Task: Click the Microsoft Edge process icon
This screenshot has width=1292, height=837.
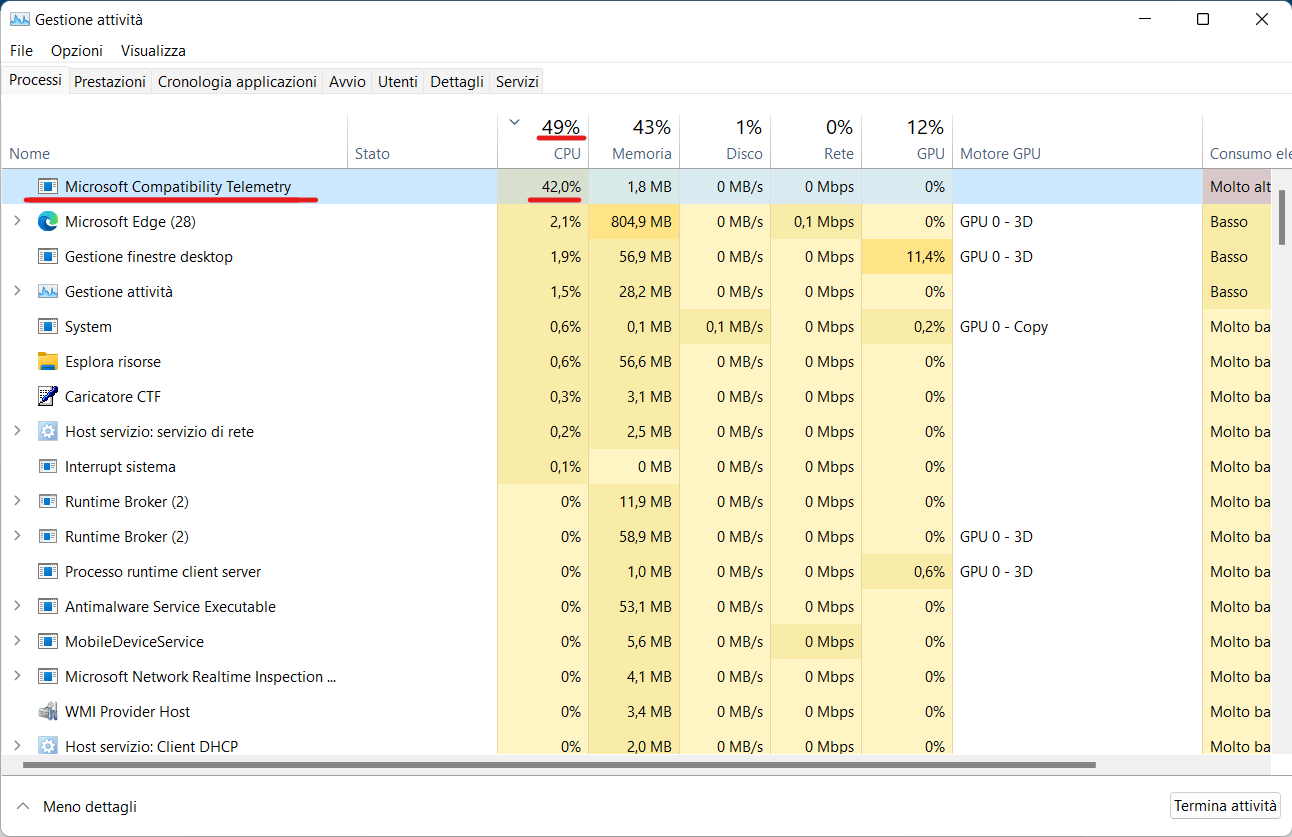Action: coord(47,221)
